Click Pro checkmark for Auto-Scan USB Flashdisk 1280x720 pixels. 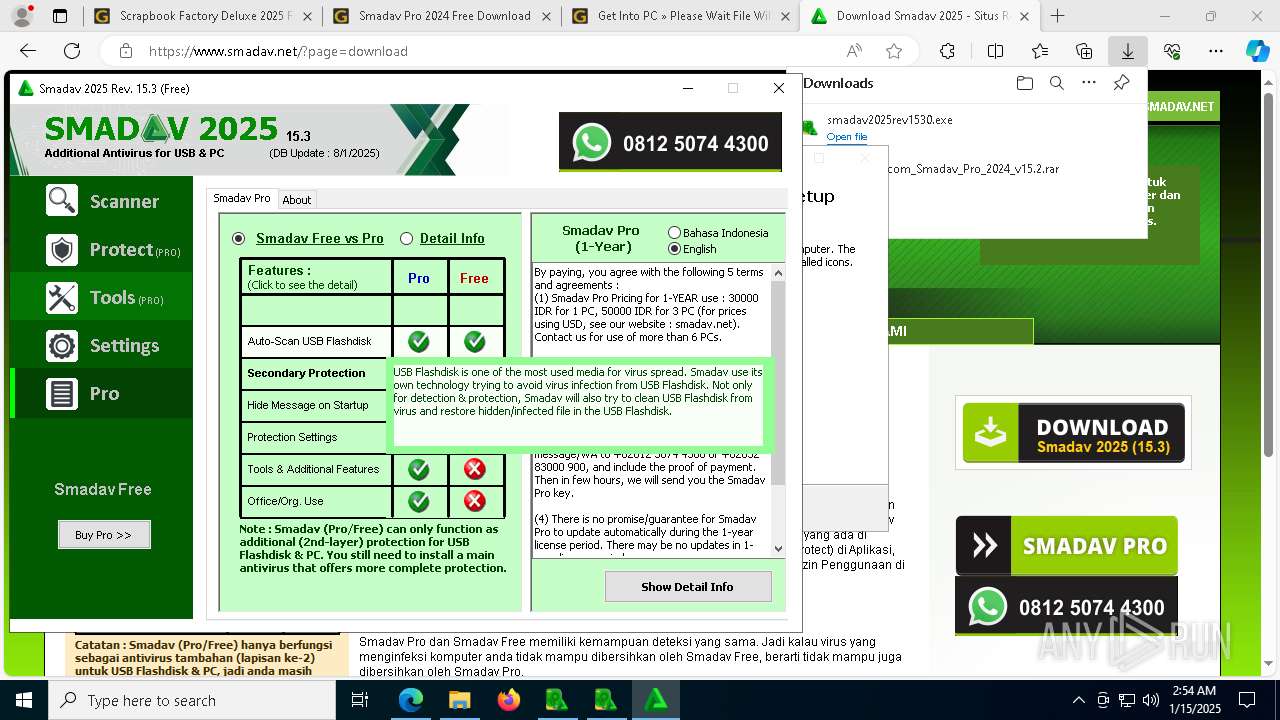[x=419, y=341]
